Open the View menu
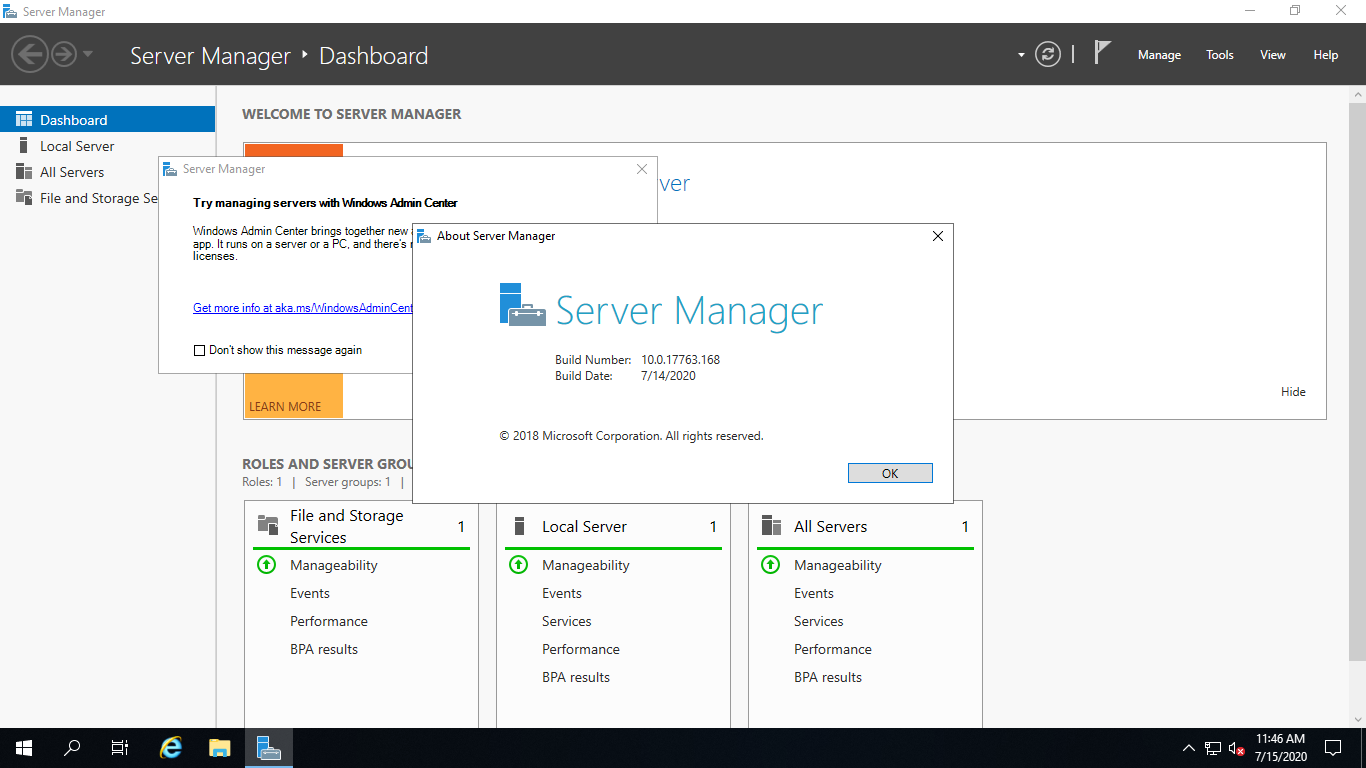Viewport: 1366px width, 768px height. coord(1273,55)
